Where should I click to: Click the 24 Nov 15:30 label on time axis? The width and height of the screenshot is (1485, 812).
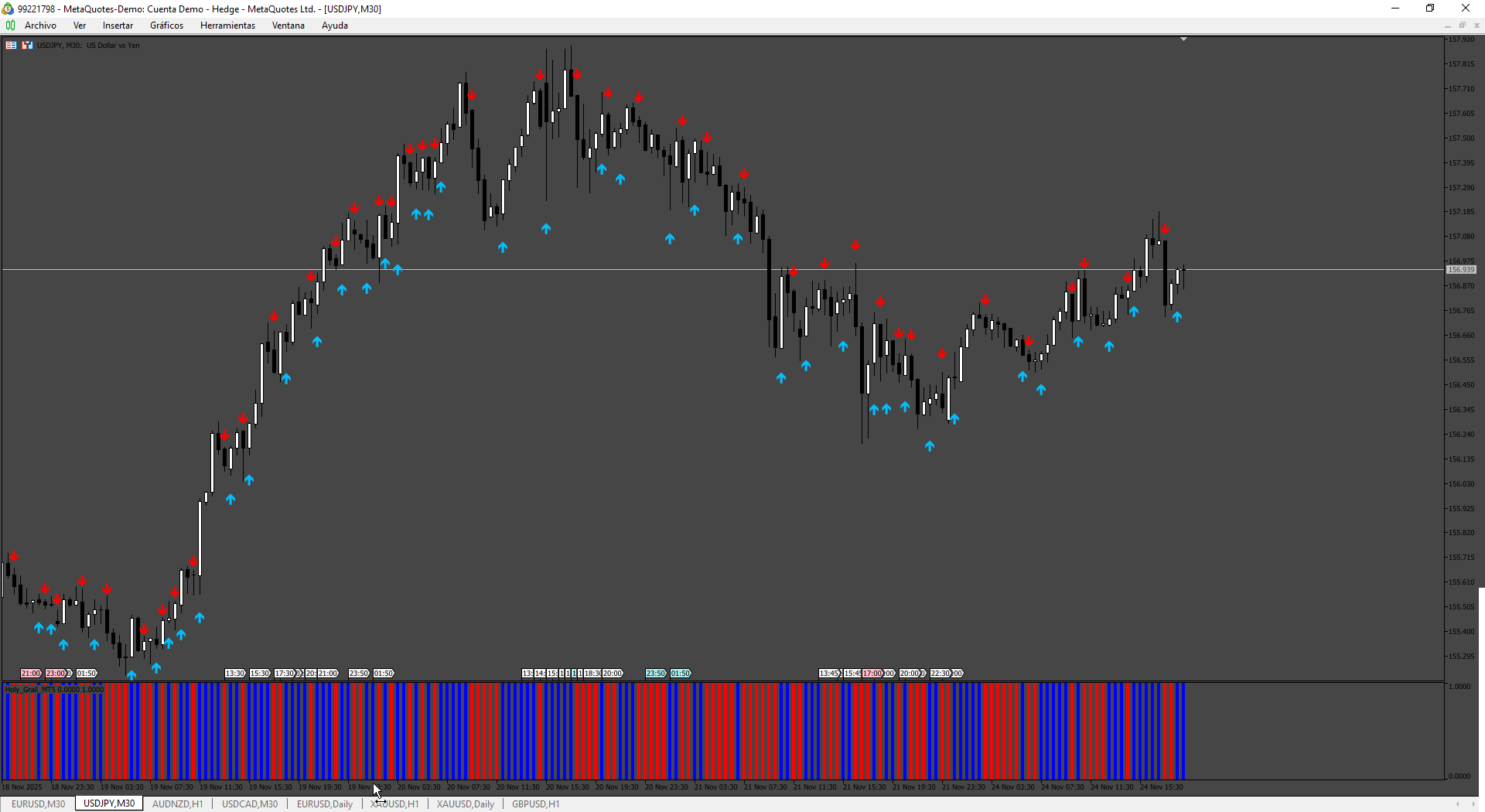[x=1162, y=787]
